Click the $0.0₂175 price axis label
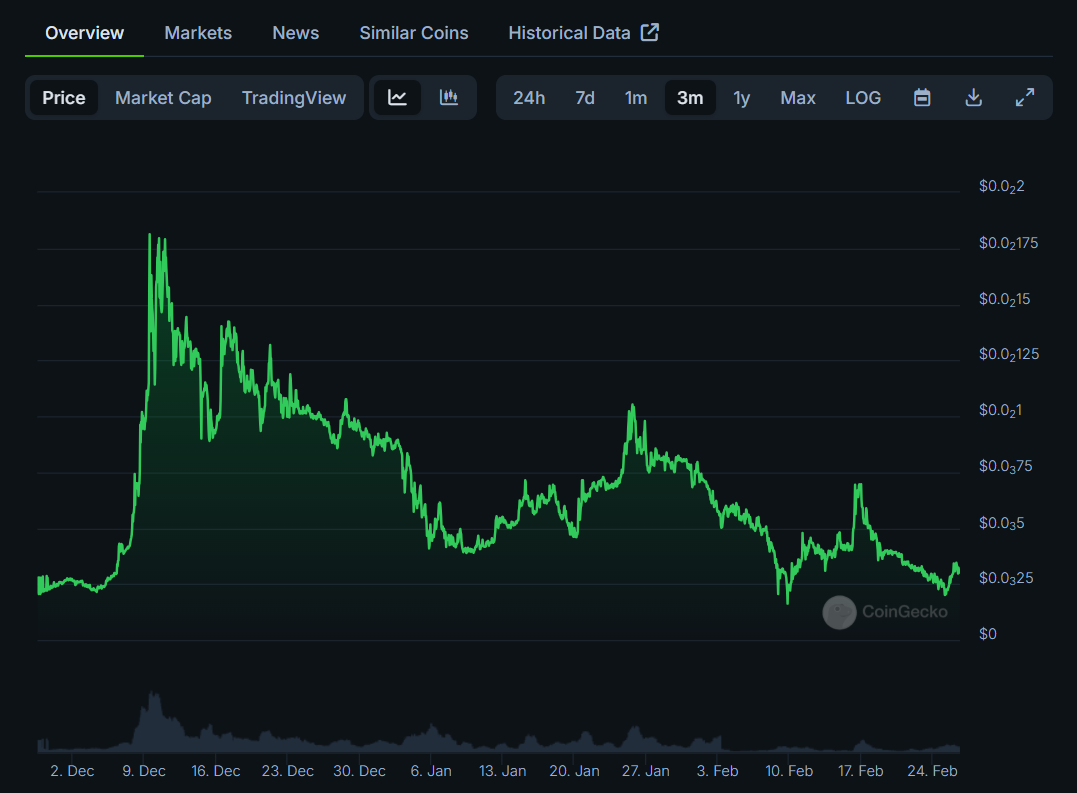1077x793 pixels. (1008, 243)
